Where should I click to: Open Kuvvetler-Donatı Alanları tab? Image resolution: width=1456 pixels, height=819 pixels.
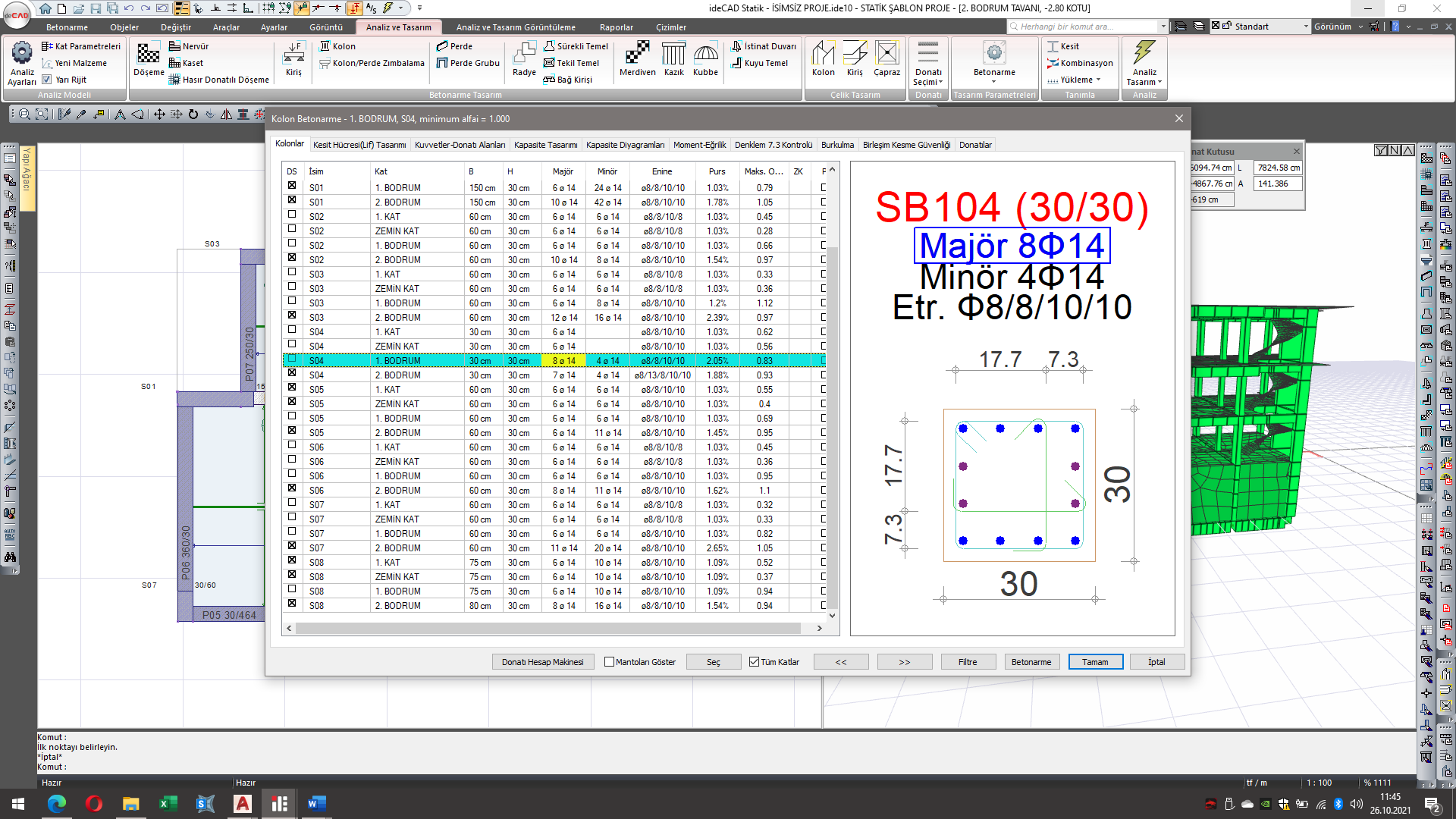pos(460,145)
